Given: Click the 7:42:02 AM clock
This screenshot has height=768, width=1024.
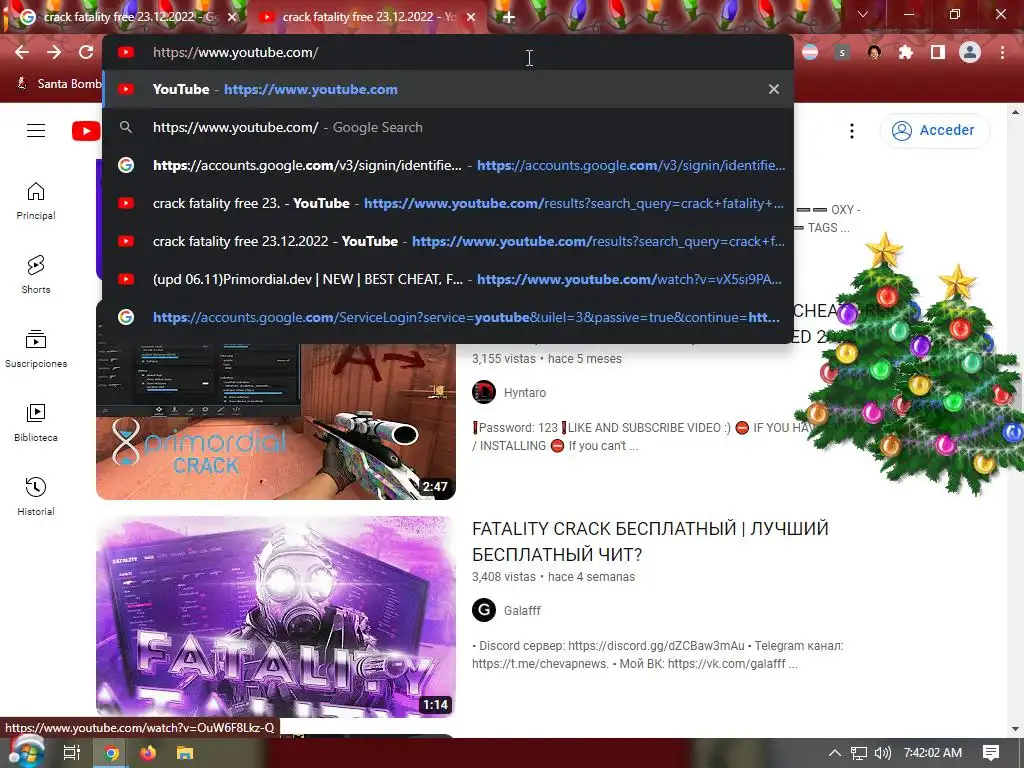Looking at the screenshot, I should click(x=933, y=753).
